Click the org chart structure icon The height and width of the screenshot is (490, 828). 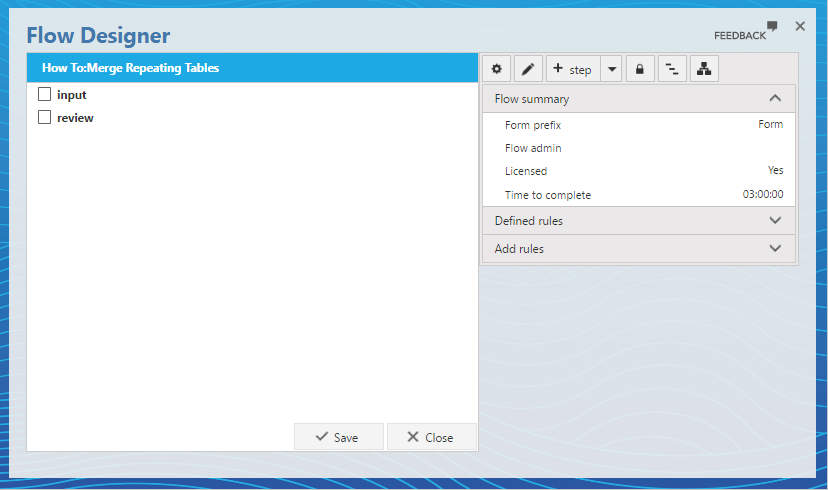click(x=704, y=69)
